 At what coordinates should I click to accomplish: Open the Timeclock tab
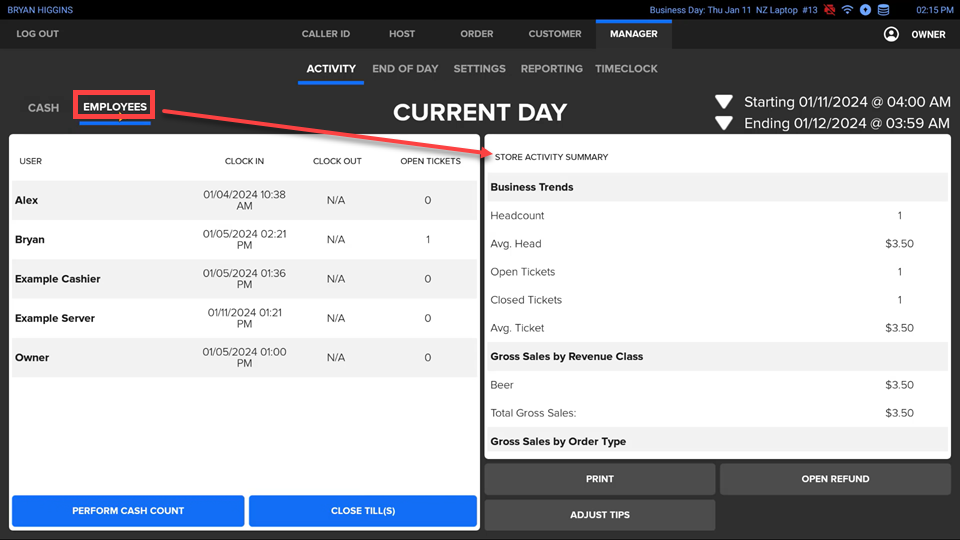pyautogui.click(x=626, y=69)
